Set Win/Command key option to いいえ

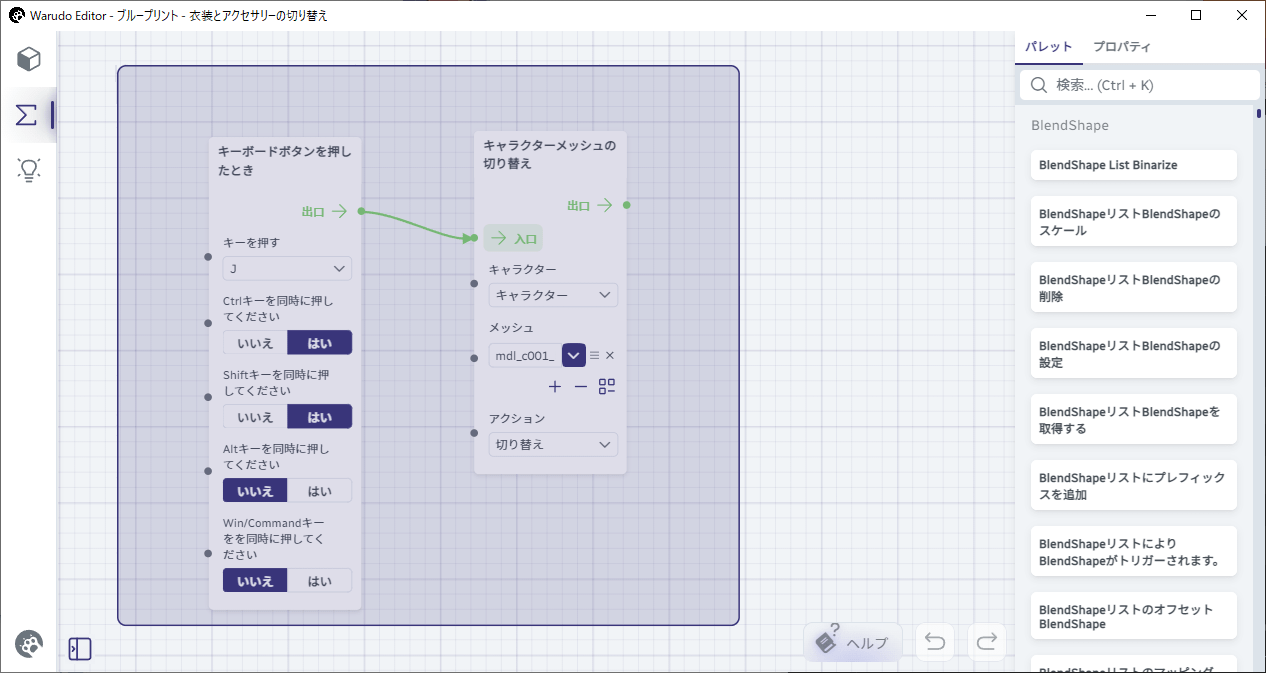tap(255, 581)
